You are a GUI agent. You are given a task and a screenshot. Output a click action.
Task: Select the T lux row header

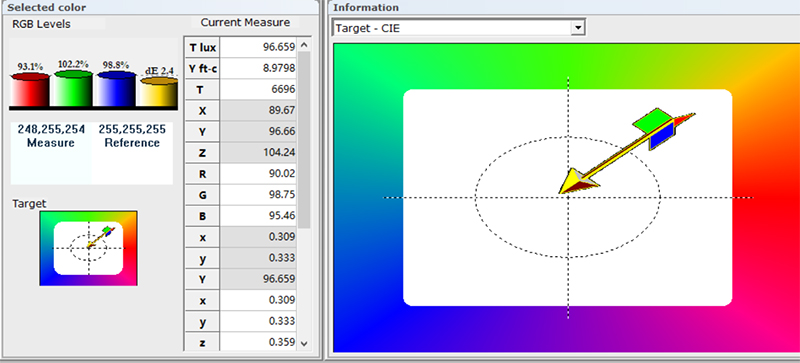pyautogui.click(x=202, y=47)
